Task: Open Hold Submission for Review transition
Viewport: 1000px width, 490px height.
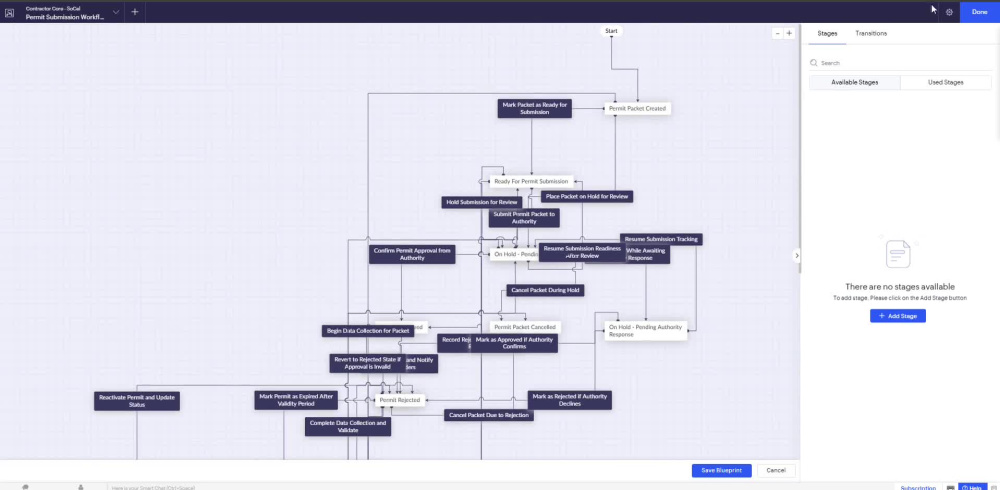Action: click(482, 202)
